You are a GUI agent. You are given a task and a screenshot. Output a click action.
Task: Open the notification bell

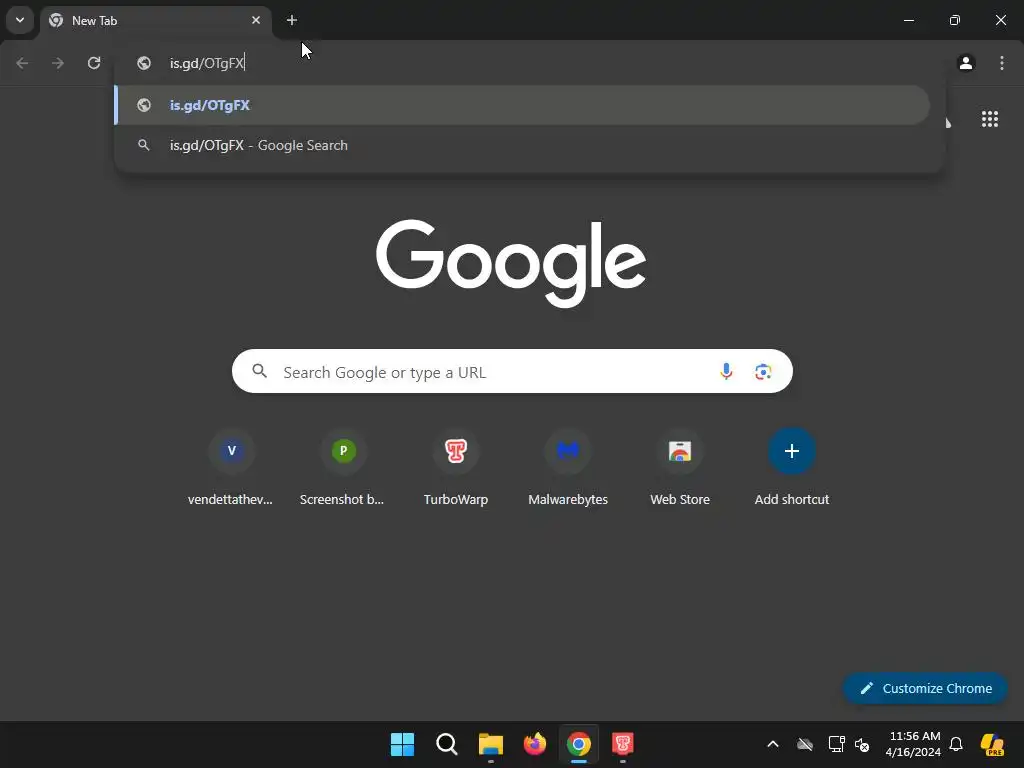click(956, 744)
